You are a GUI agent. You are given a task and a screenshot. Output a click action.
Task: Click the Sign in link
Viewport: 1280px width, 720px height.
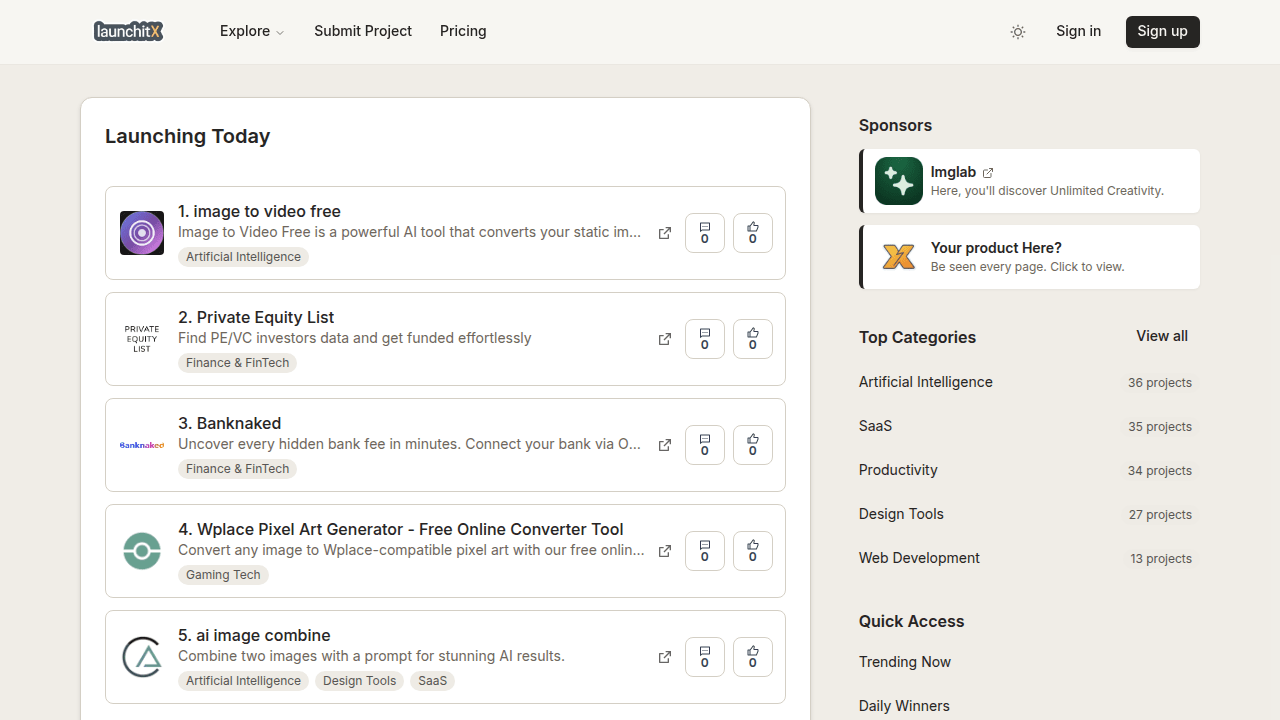(x=1078, y=31)
